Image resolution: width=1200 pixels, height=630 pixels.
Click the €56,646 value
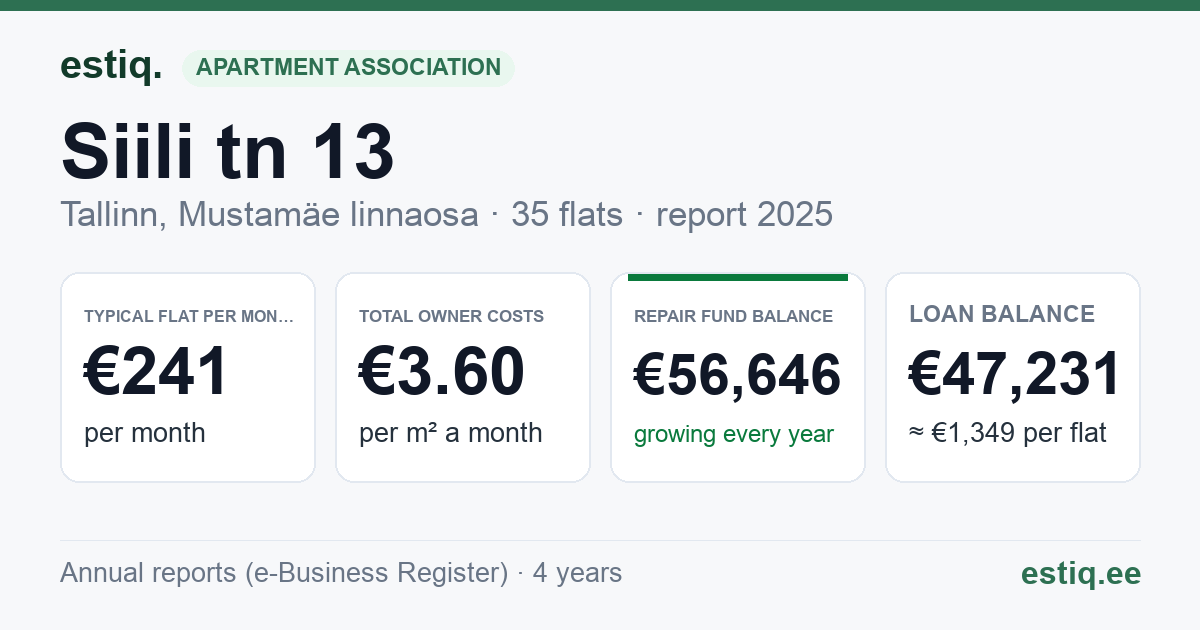(x=737, y=376)
